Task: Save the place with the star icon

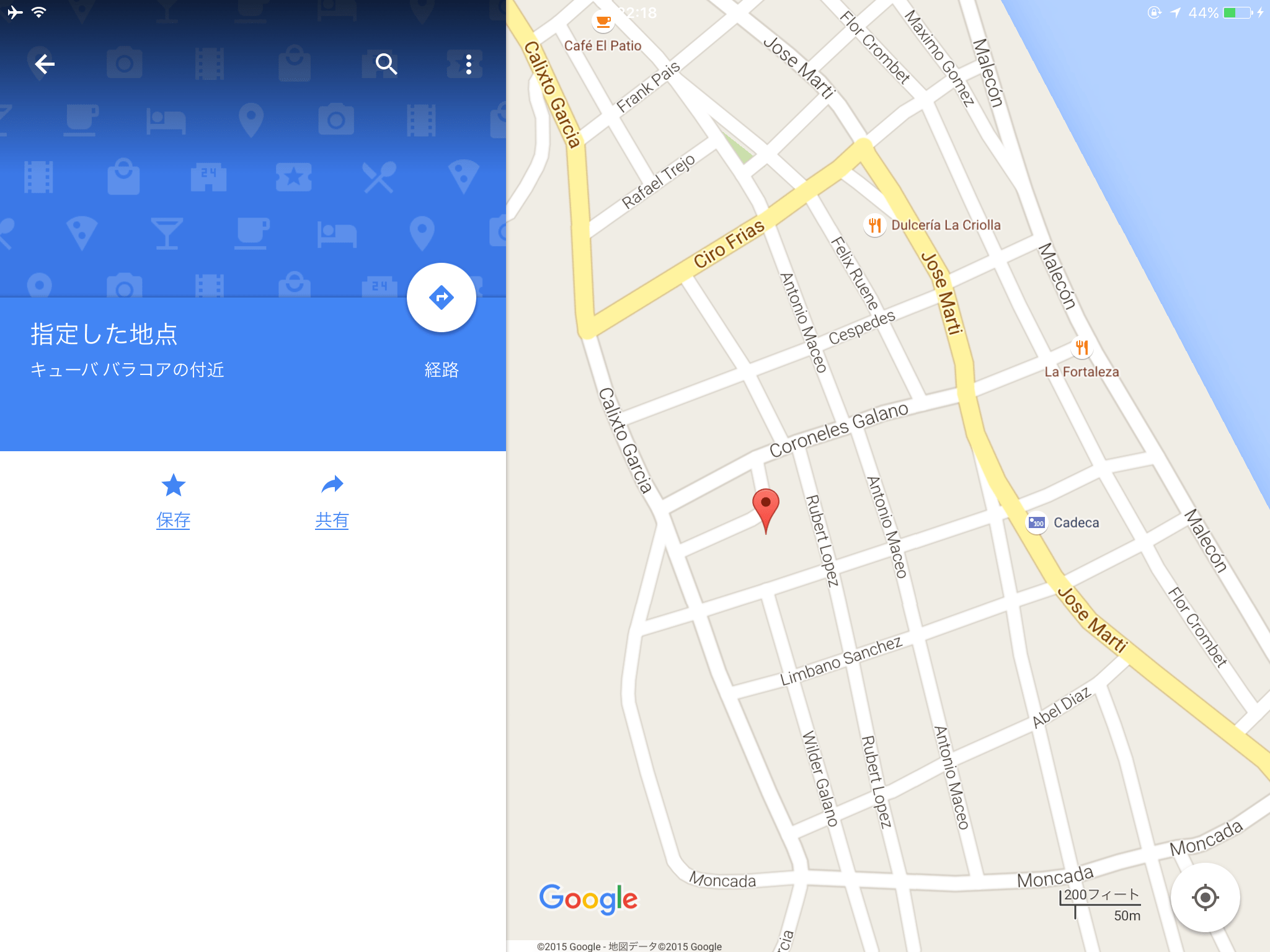Action: point(174,485)
